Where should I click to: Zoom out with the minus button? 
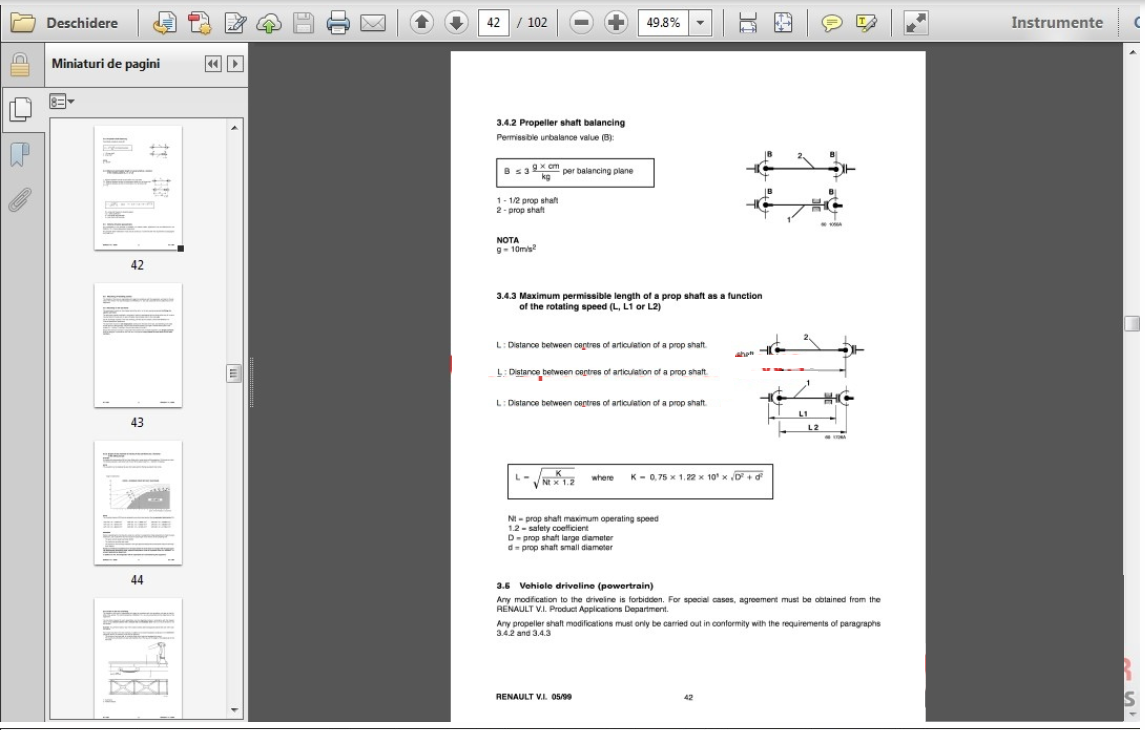click(x=581, y=23)
